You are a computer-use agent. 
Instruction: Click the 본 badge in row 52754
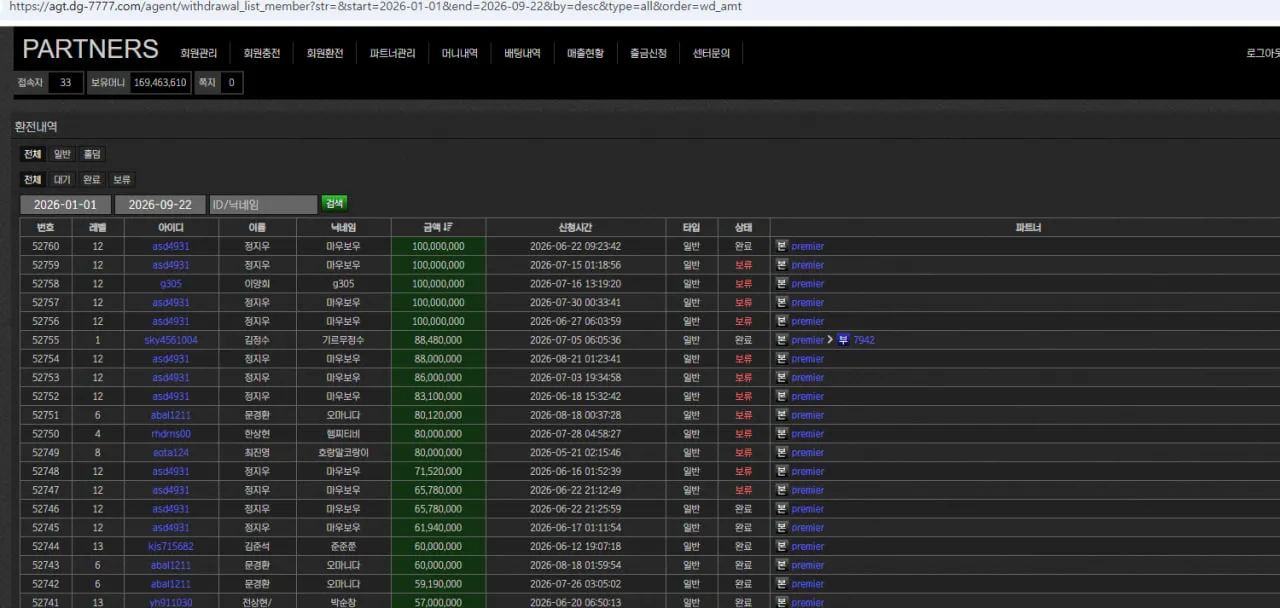click(x=782, y=358)
